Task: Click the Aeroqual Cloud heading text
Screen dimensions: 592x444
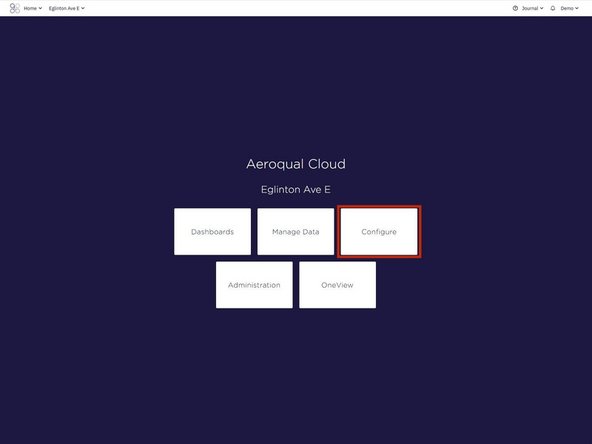Action: (296, 164)
